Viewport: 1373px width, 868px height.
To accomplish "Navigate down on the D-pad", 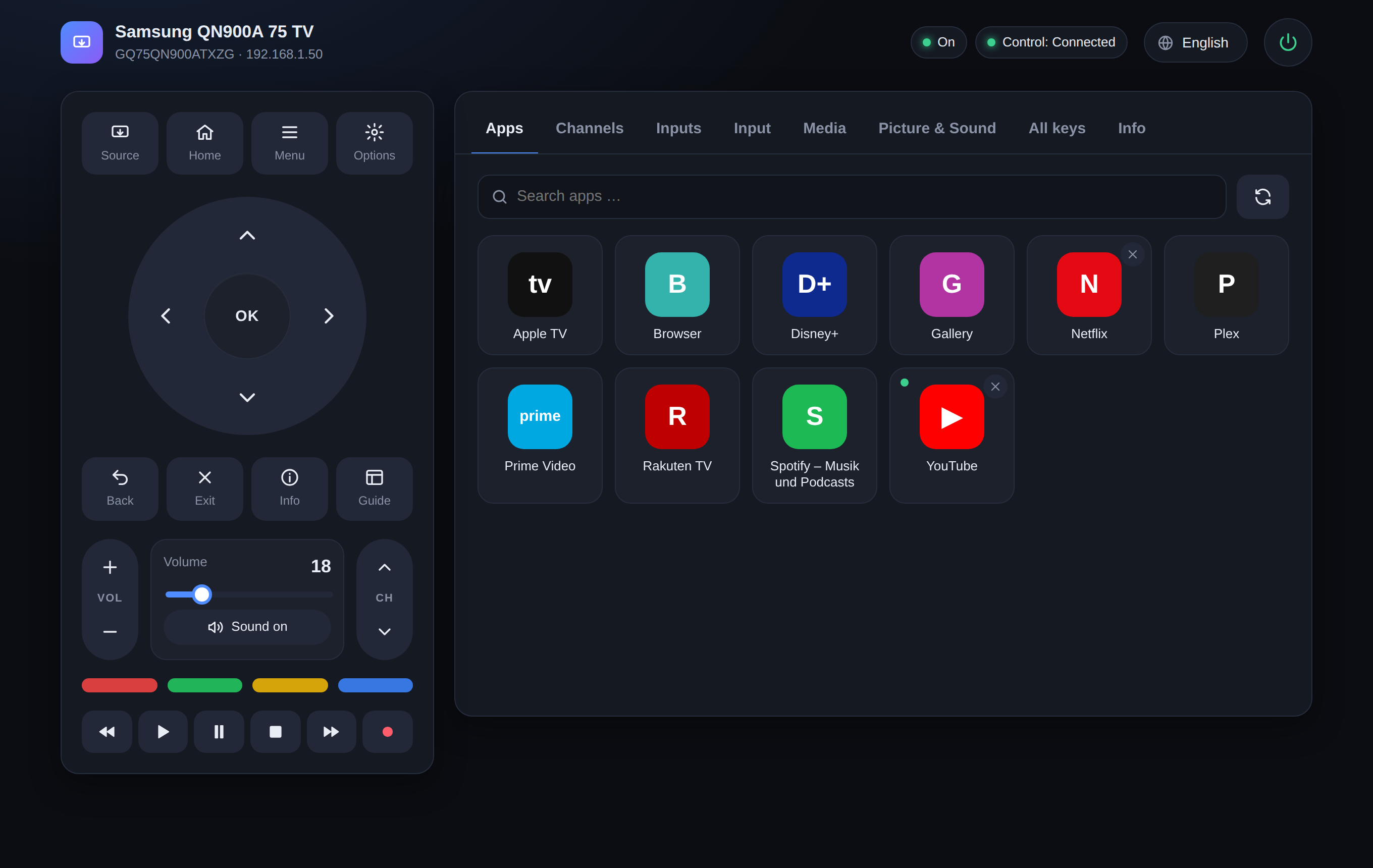I will [247, 397].
